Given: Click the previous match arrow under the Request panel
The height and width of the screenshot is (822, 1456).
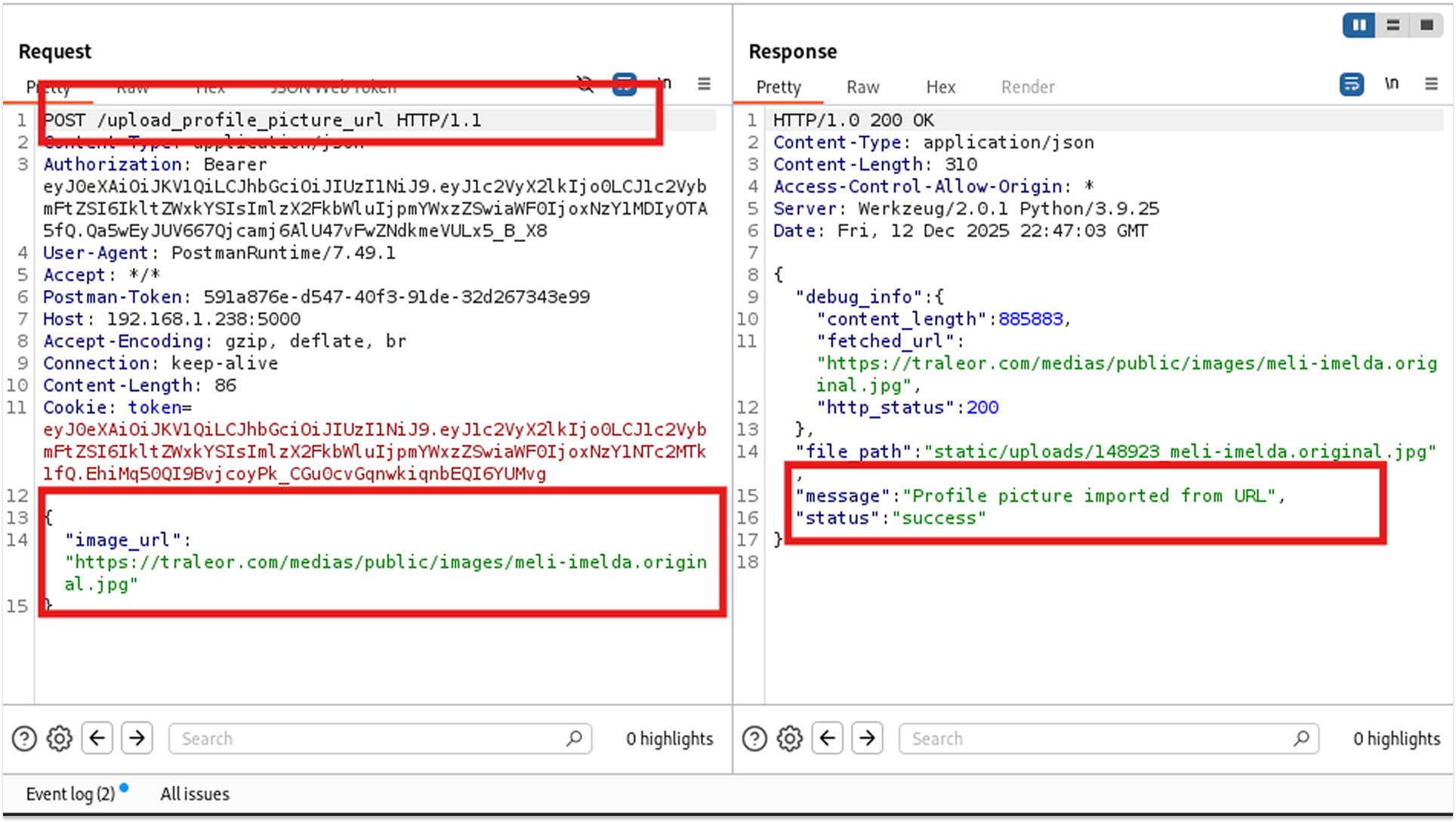Looking at the screenshot, I should click(97, 738).
